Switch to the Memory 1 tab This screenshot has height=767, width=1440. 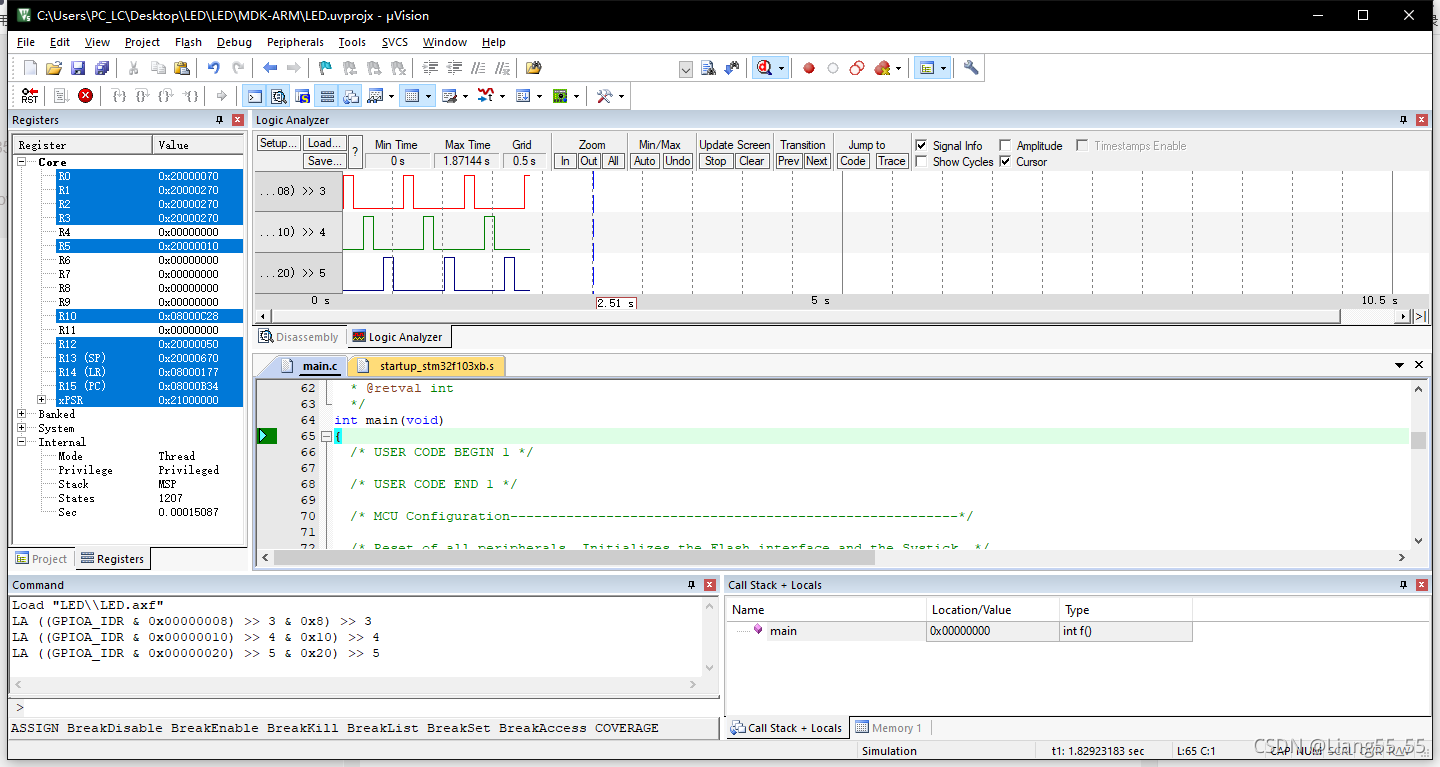pos(889,728)
